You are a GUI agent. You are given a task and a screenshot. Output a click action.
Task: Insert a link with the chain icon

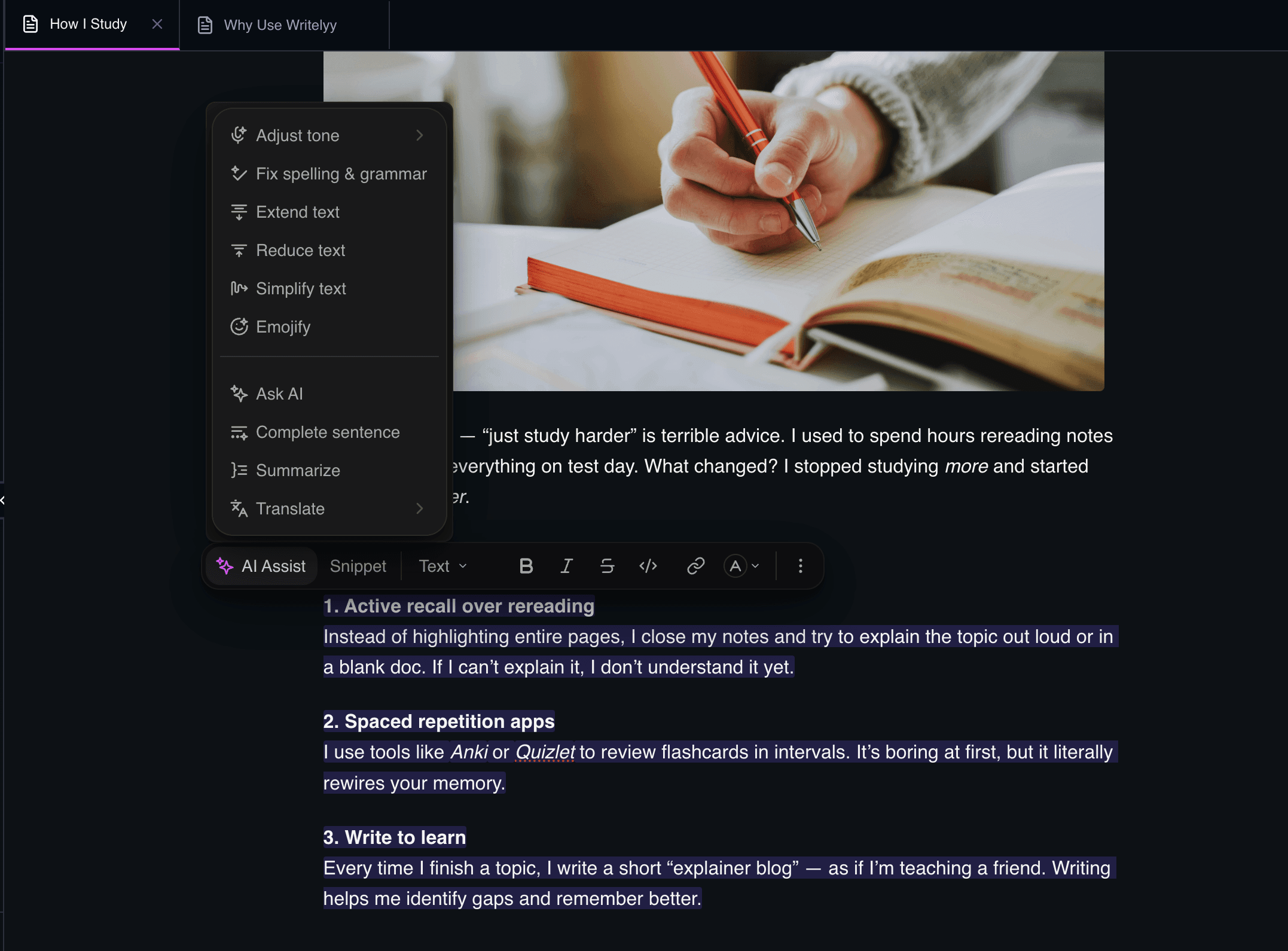click(x=695, y=566)
